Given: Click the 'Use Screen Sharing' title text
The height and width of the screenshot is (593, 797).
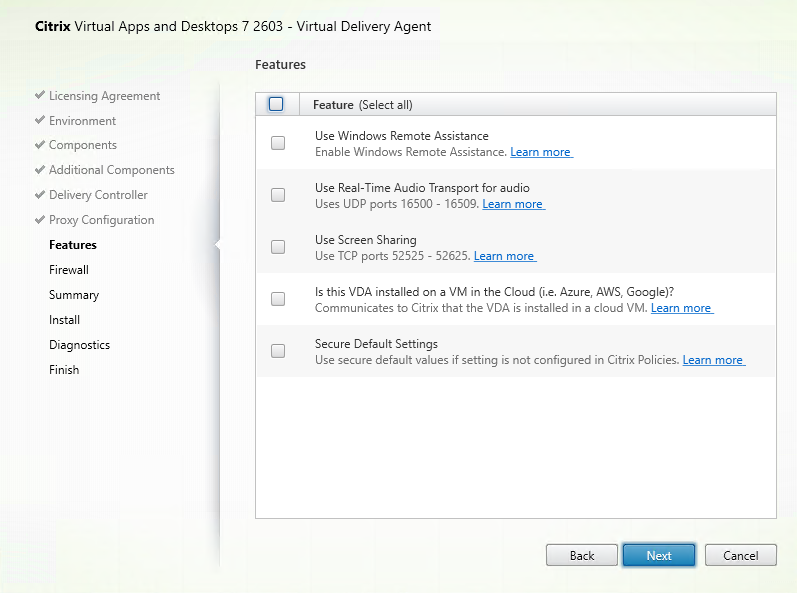Looking at the screenshot, I should click(365, 240).
